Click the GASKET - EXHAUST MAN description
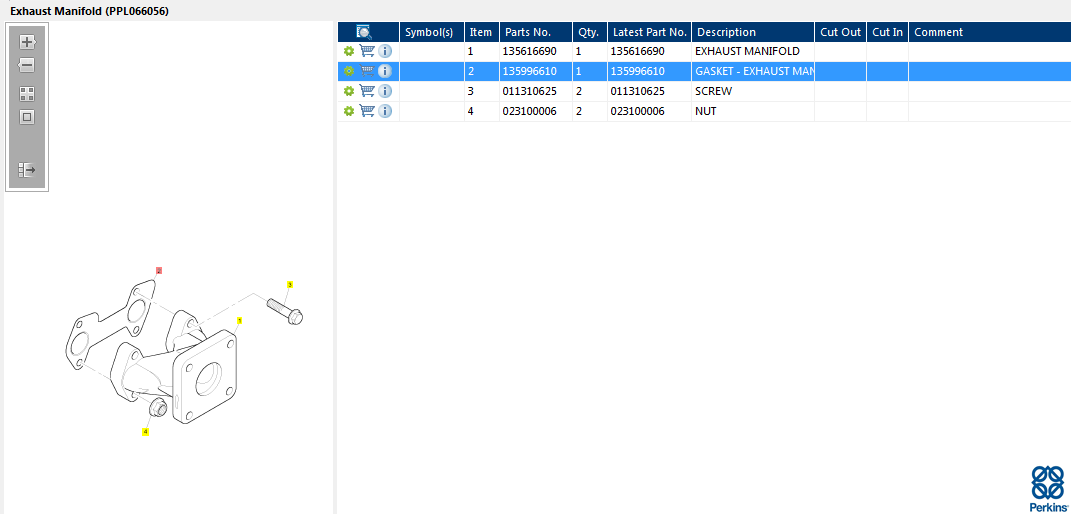The width and height of the screenshot is (1071, 514). pos(754,71)
